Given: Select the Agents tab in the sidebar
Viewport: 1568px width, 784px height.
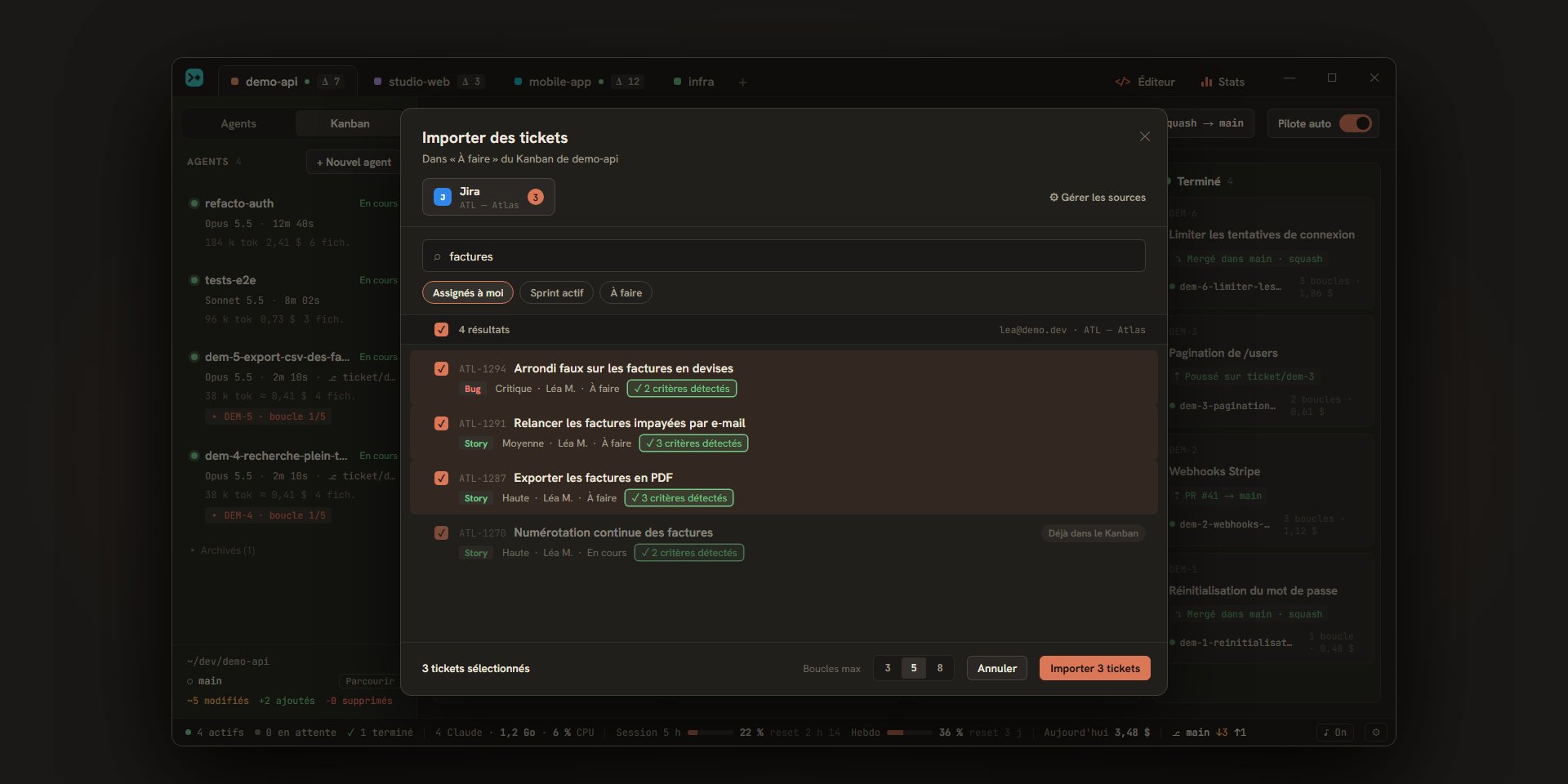Looking at the screenshot, I should [238, 123].
